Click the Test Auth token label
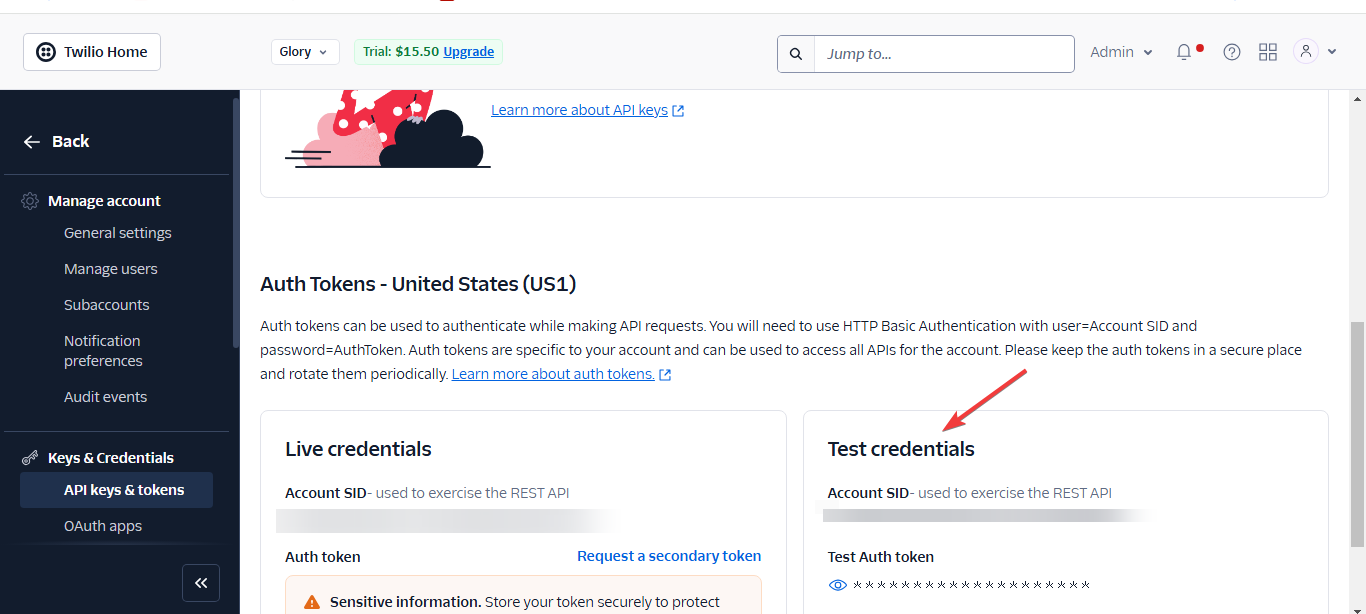The image size is (1366, 614). click(881, 557)
